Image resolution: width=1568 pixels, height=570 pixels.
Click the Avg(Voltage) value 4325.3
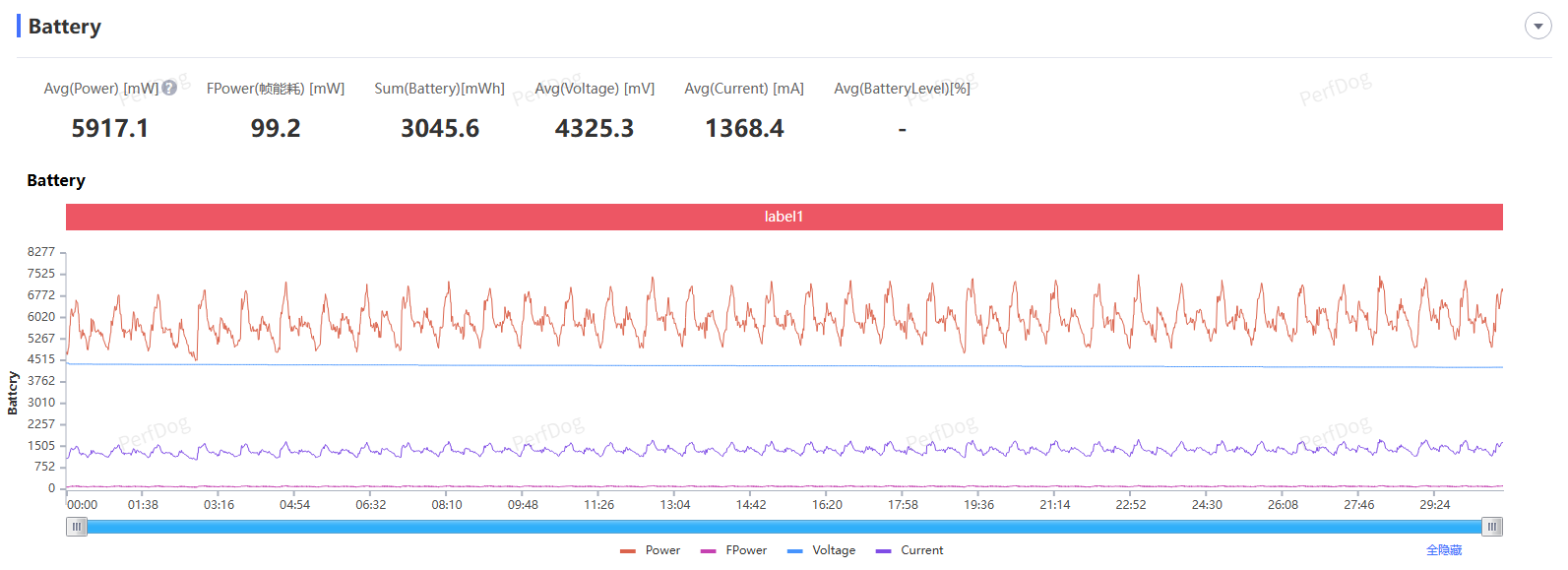[595, 129]
